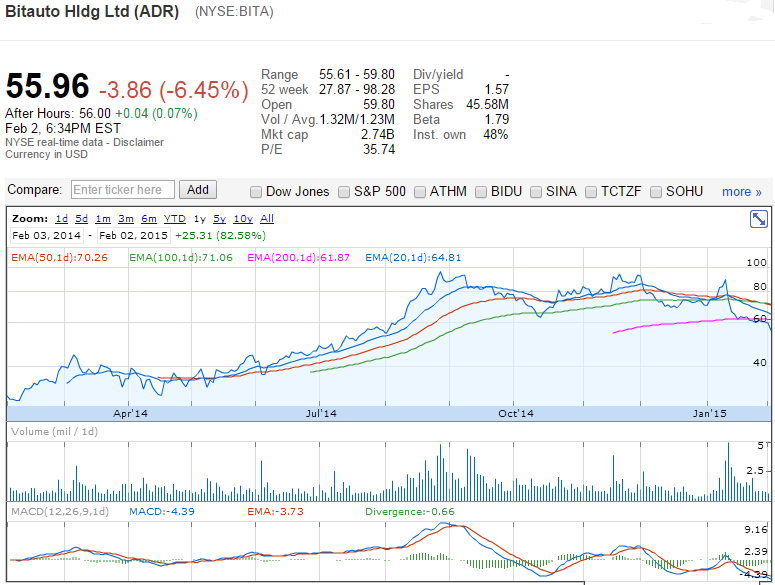775x585 pixels.
Task: Click the Open price 59.80
Action: [x=379, y=104]
